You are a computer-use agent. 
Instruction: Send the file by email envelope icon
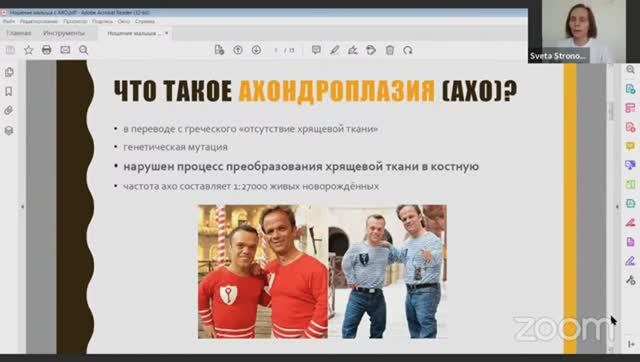65,50
